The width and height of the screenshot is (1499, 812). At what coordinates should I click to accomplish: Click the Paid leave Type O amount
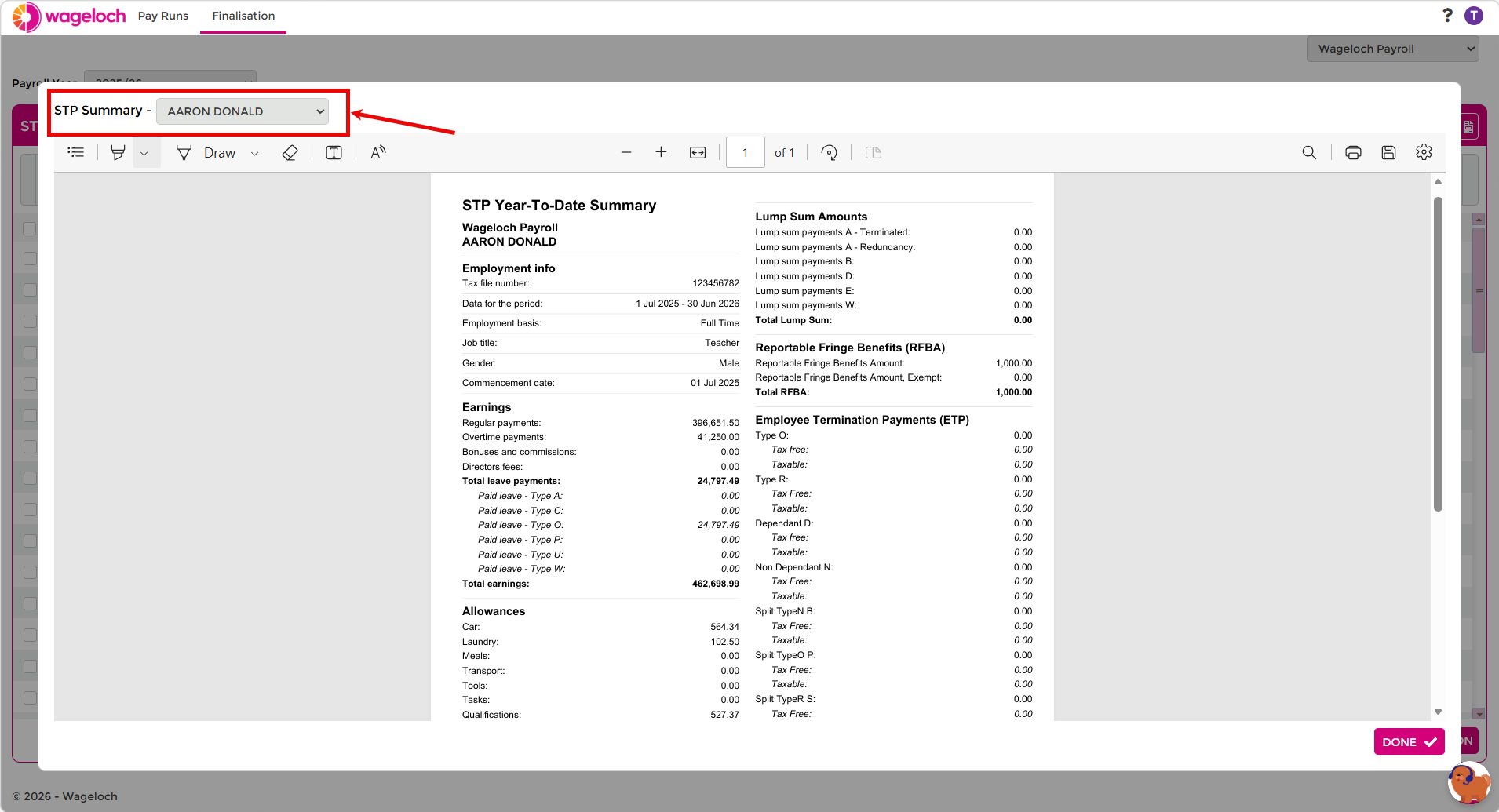[x=718, y=525]
